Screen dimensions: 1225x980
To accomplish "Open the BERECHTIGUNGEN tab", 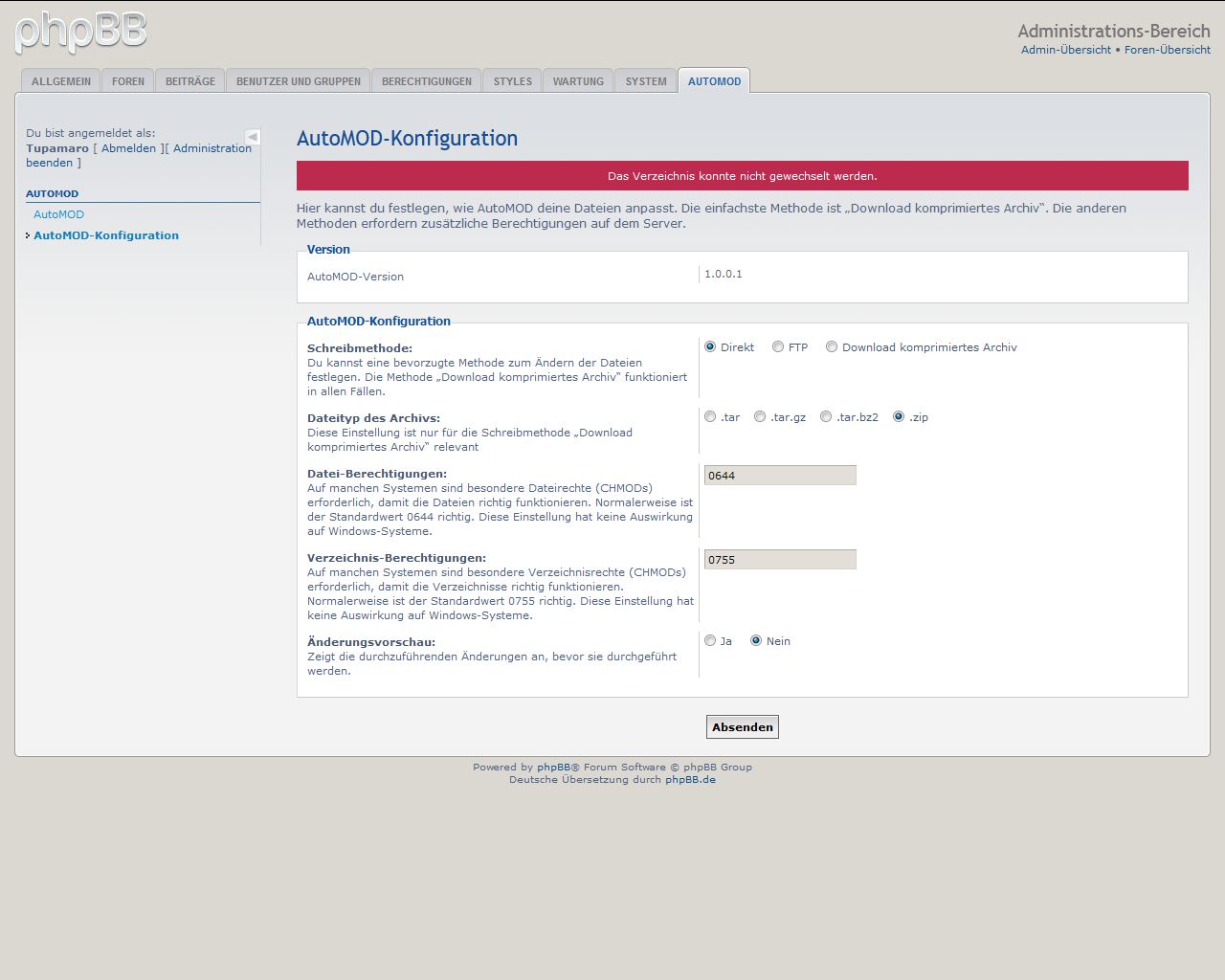I will [427, 81].
